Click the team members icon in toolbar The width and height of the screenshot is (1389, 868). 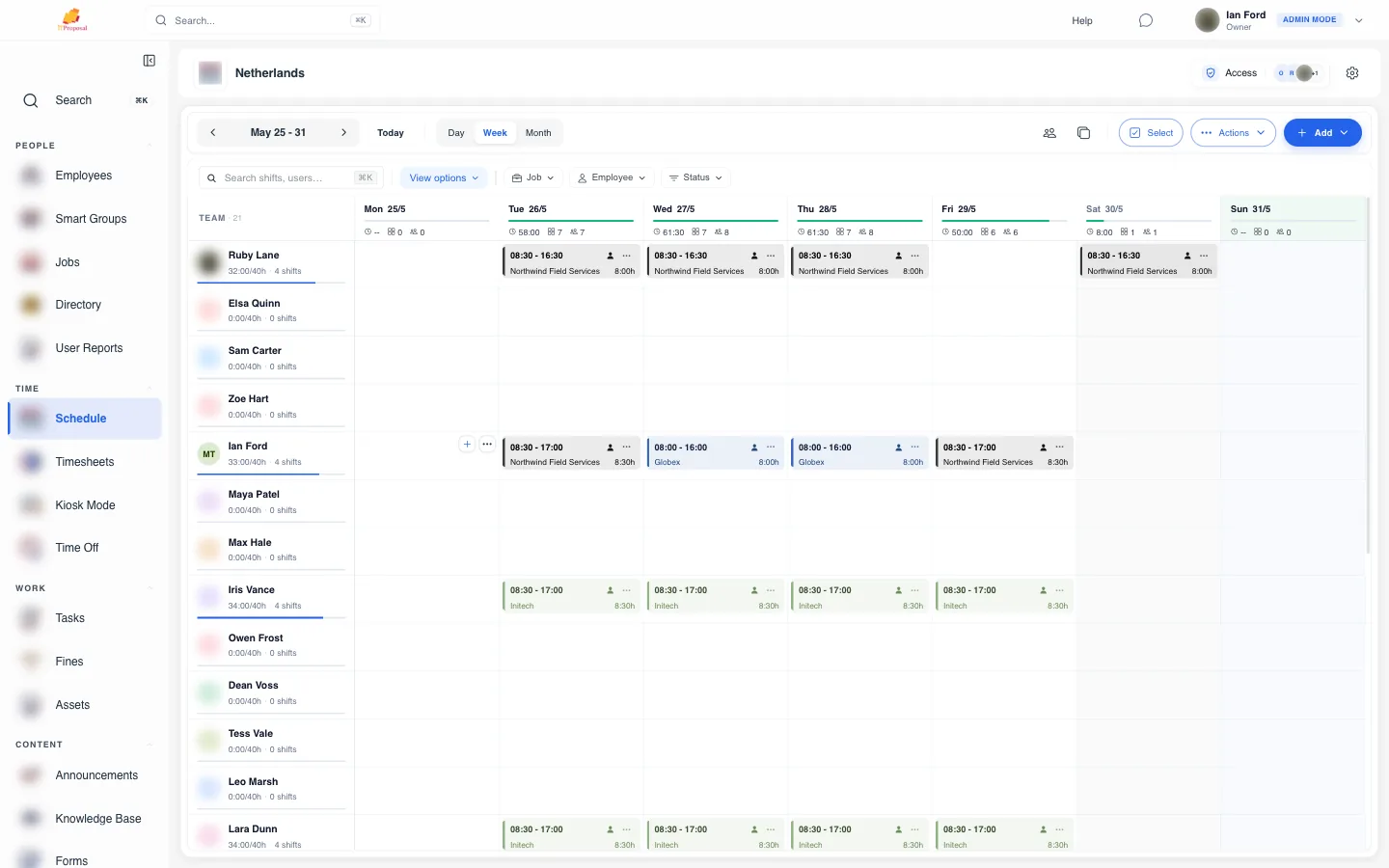(x=1049, y=133)
